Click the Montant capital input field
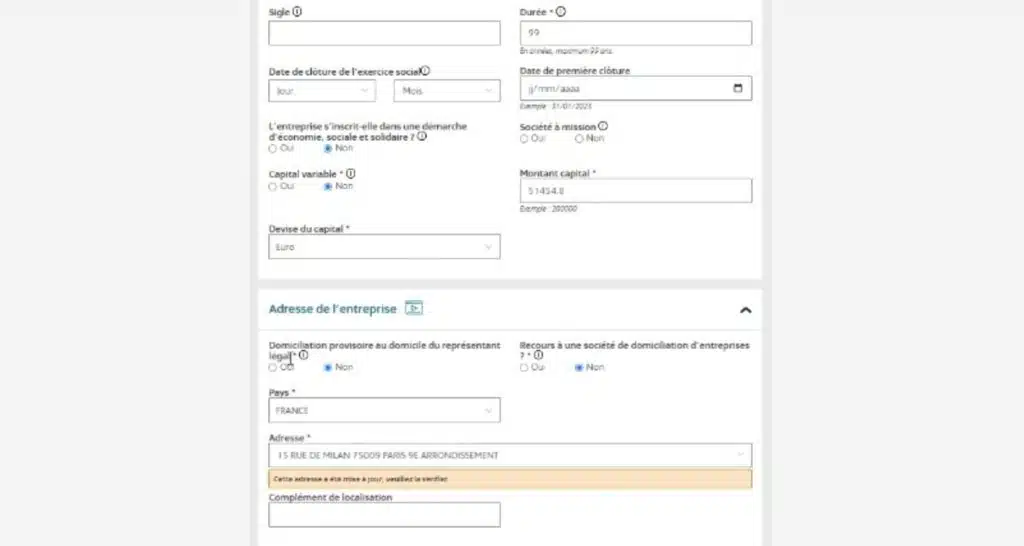The width and height of the screenshot is (1024, 546). (636, 190)
